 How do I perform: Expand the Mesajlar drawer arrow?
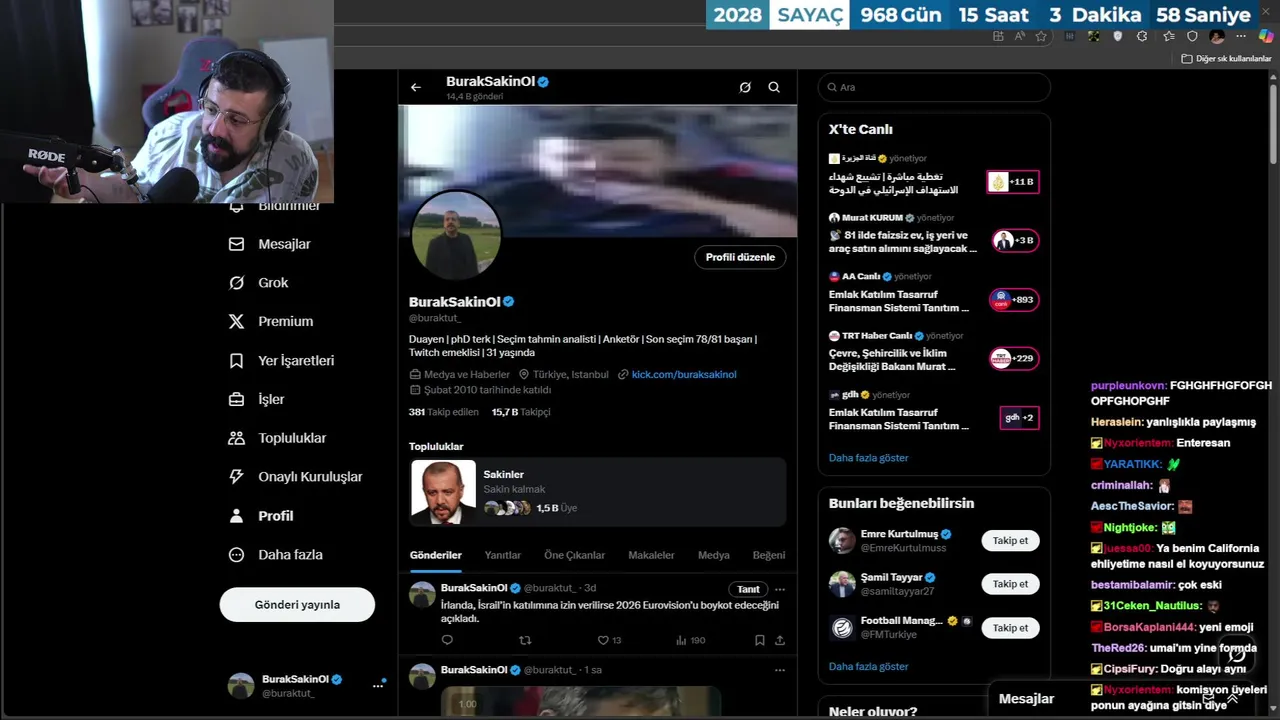[1232, 699]
